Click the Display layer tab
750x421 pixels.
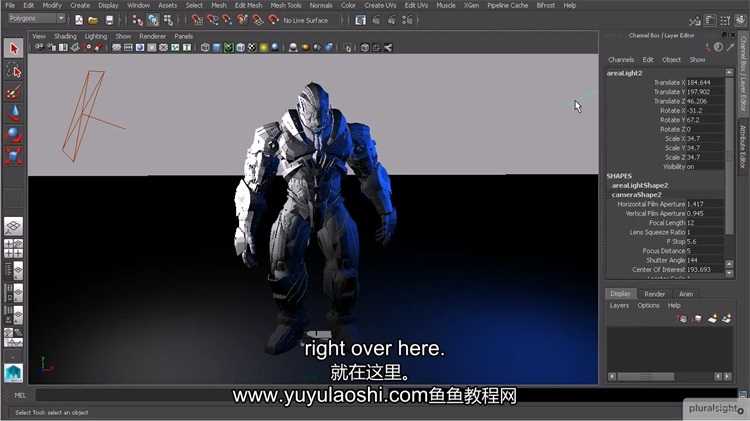620,294
